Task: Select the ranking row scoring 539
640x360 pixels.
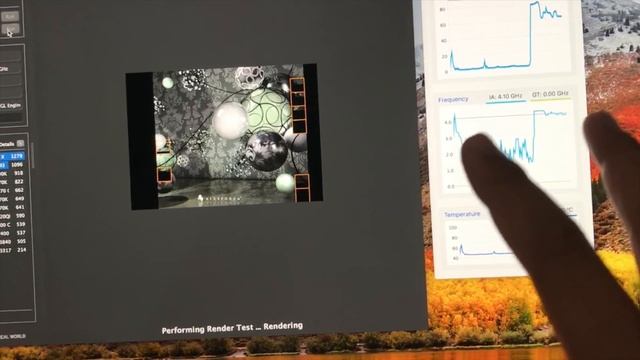Action: click(13, 224)
